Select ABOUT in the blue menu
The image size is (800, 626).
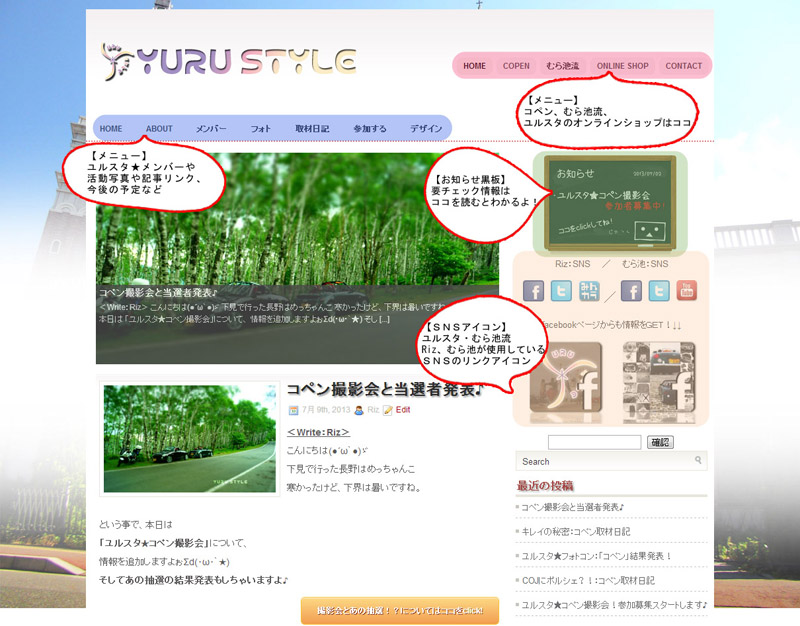pos(159,129)
